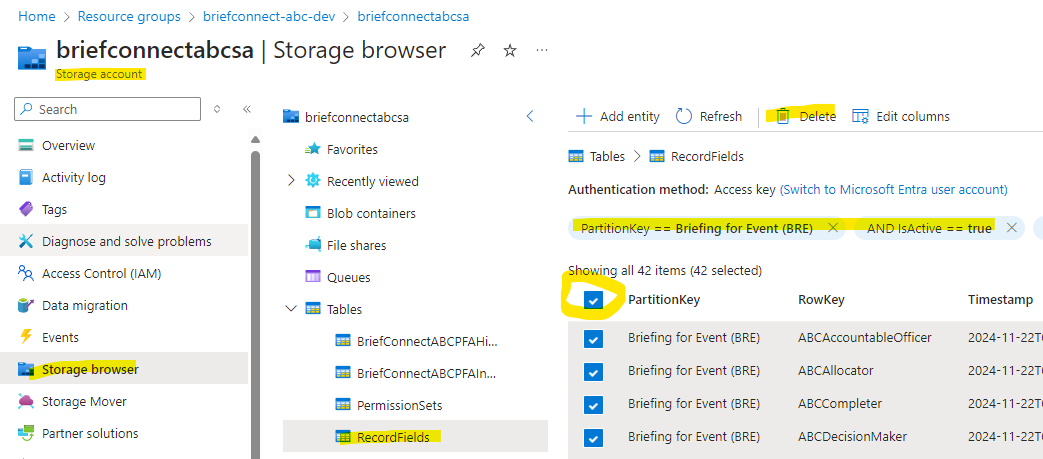Open the PermissionSets table
The width and height of the screenshot is (1043, 459).
[399, 405]
